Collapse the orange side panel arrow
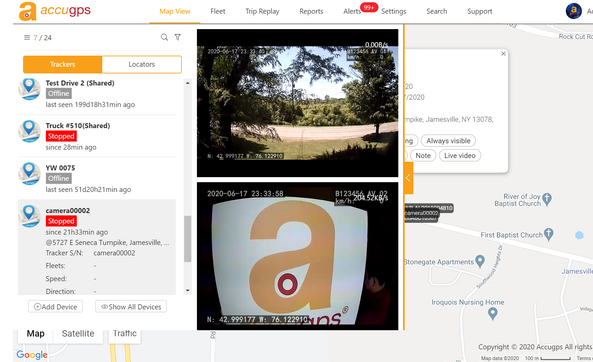The width and height of the screenshot is (593, 362). (x=408, y=178)
